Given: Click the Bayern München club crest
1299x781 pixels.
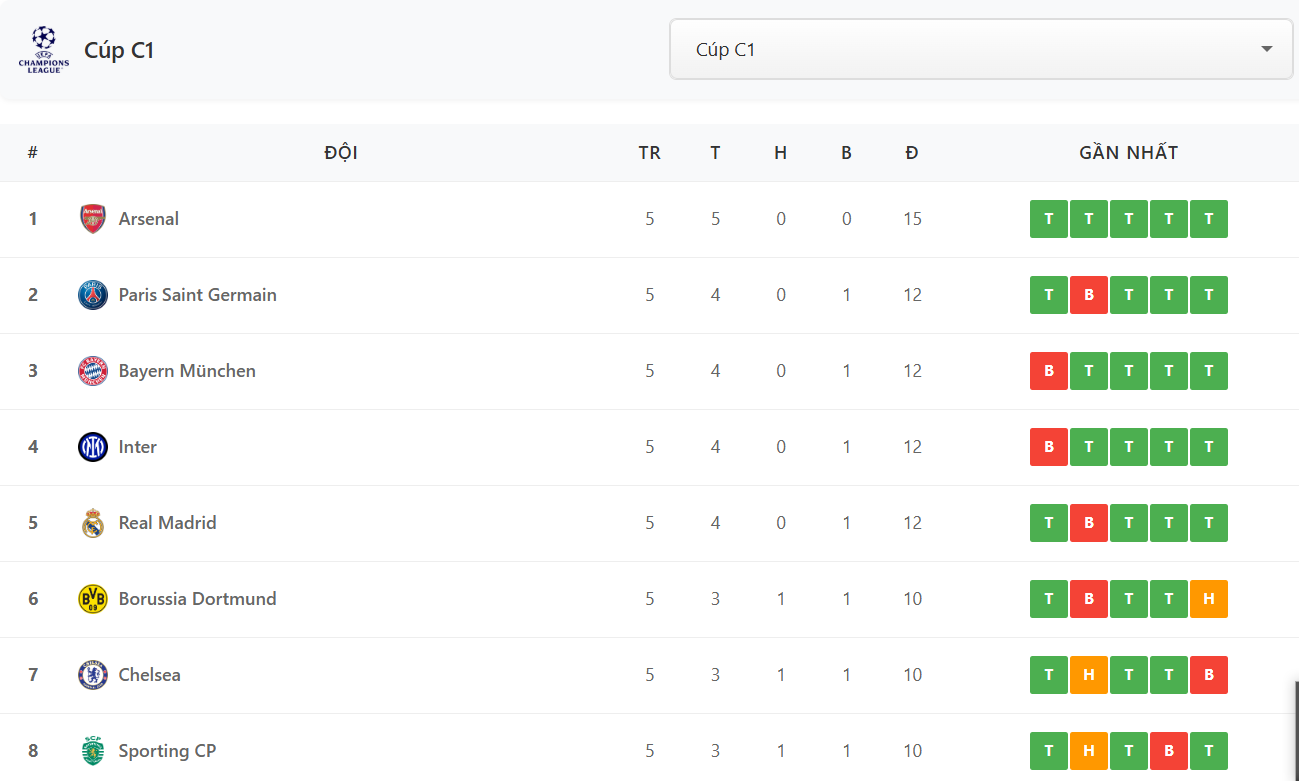Looking at the screenshot, I should (x=93, y=371).
